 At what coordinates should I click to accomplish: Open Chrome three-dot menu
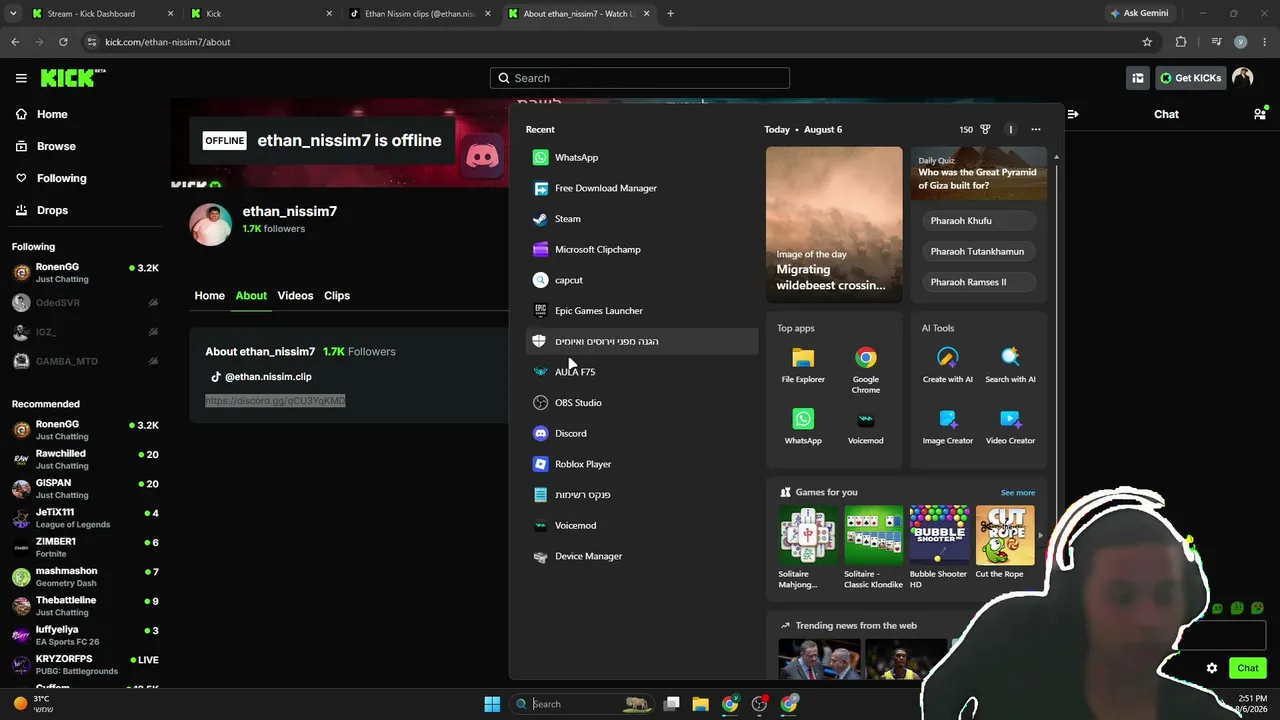click(x=1265, y=42)
